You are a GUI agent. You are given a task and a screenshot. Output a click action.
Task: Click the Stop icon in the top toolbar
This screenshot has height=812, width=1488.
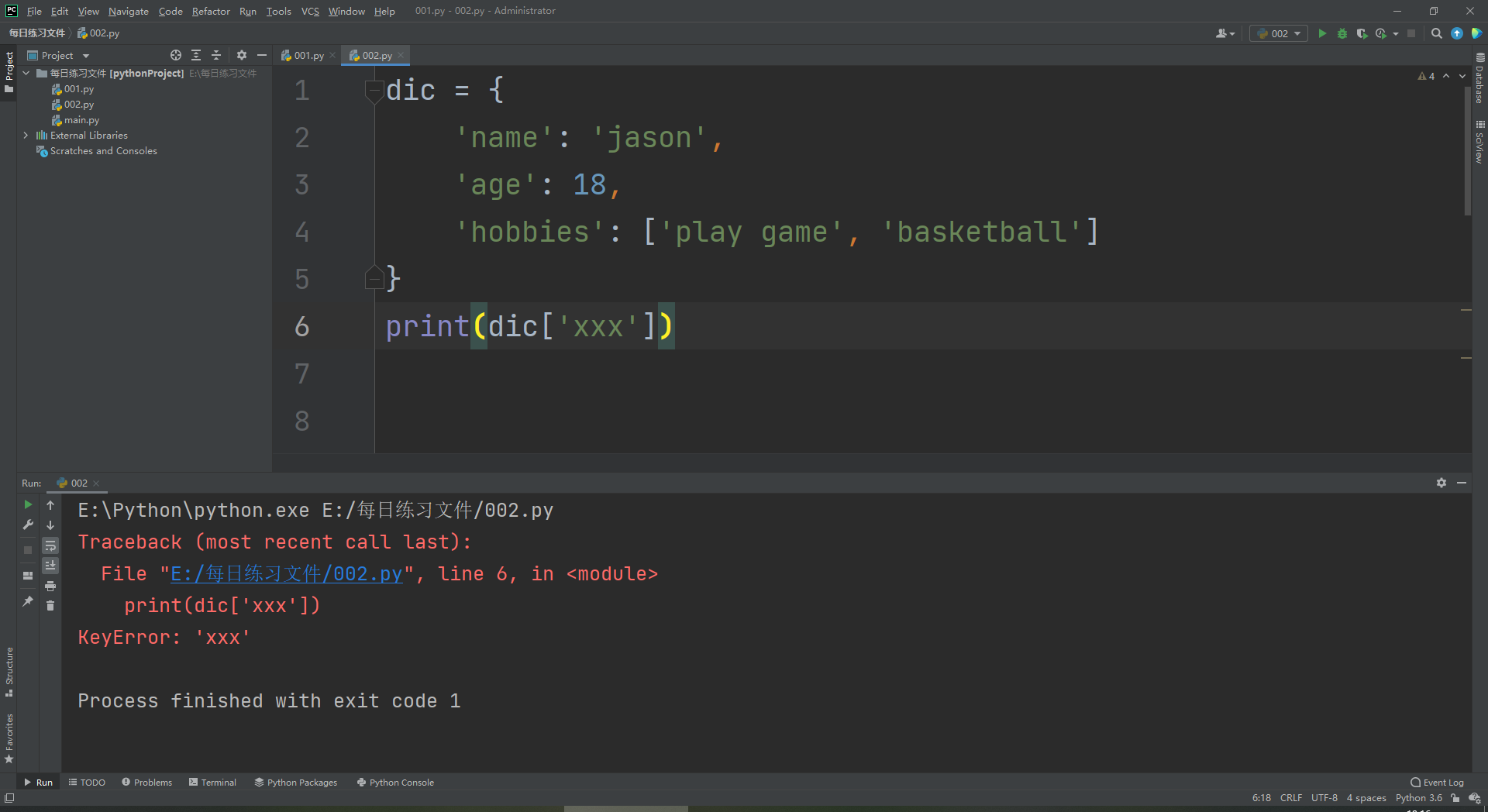[1411, 33]
